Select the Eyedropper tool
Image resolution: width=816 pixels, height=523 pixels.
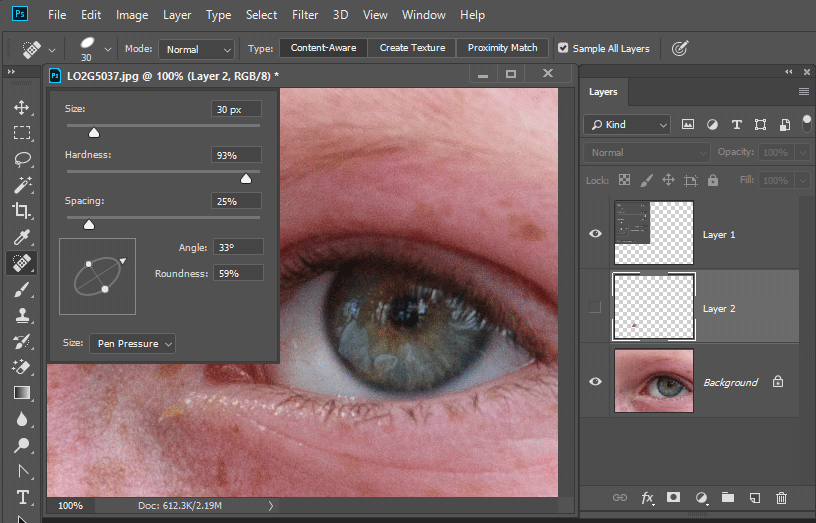[x=22, y=237]
